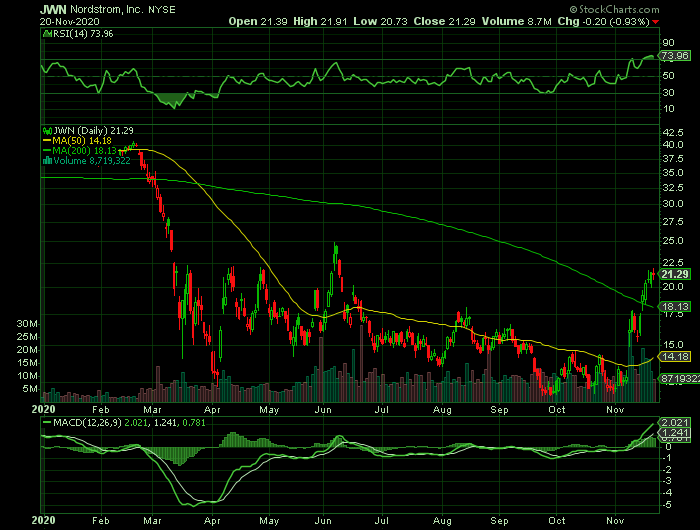Viewport: 700px width, 530px height.
Task: Click the 40.0 price axis label
Action: pyautogui.click(x=673, y=145)
